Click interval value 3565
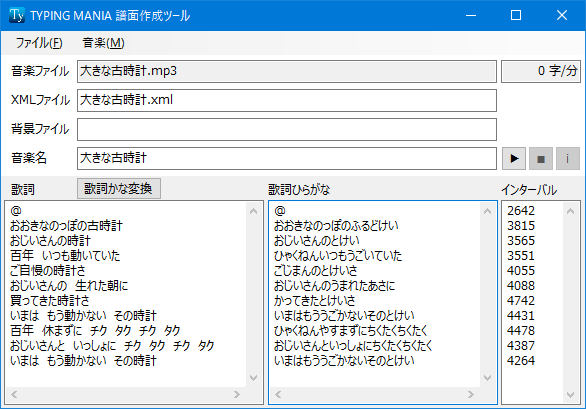Viewport: 586px width, 409px height. [x=521, y=241]
